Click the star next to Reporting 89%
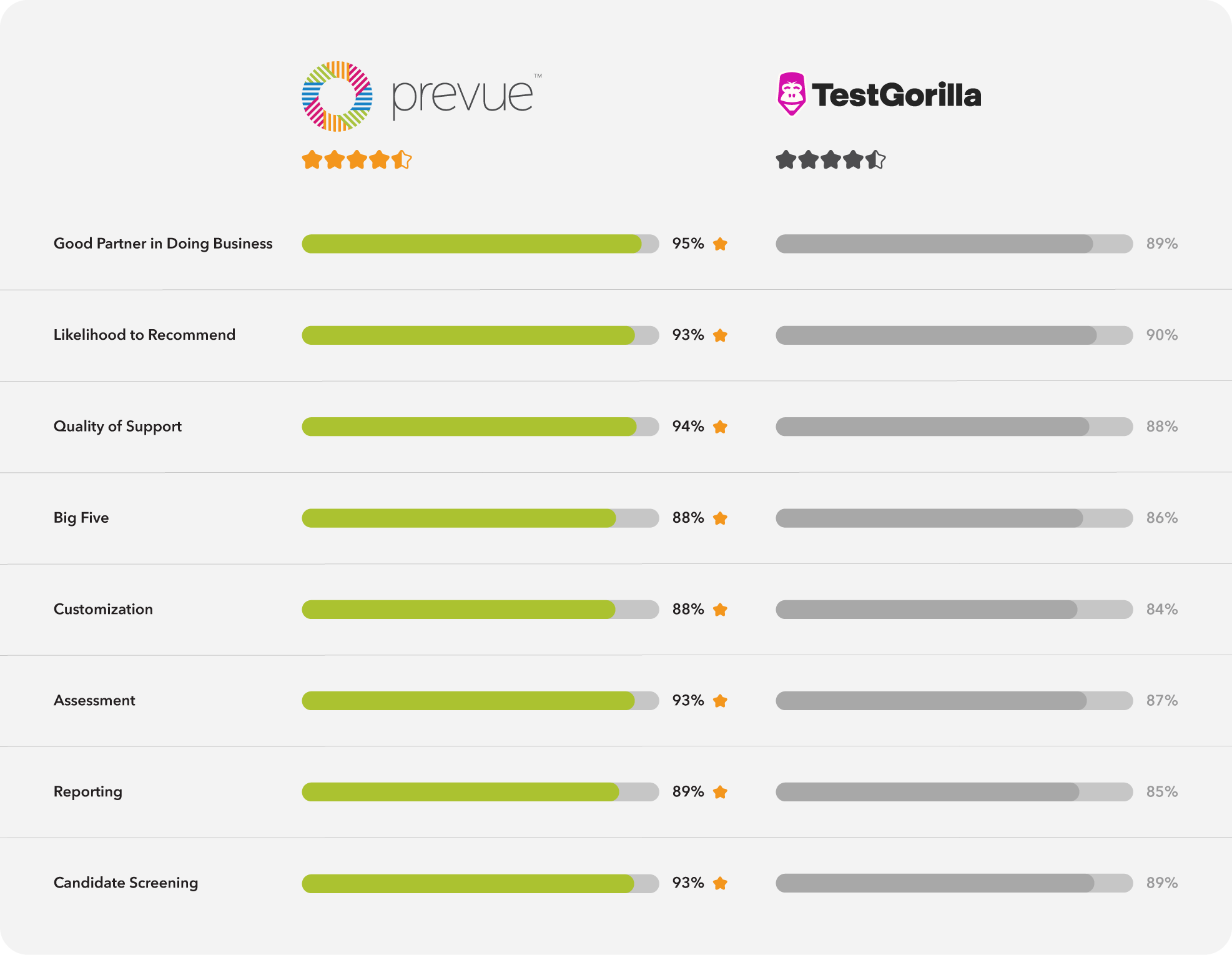The height and width of the screenshot is (955, 1232). click(720, 792)
